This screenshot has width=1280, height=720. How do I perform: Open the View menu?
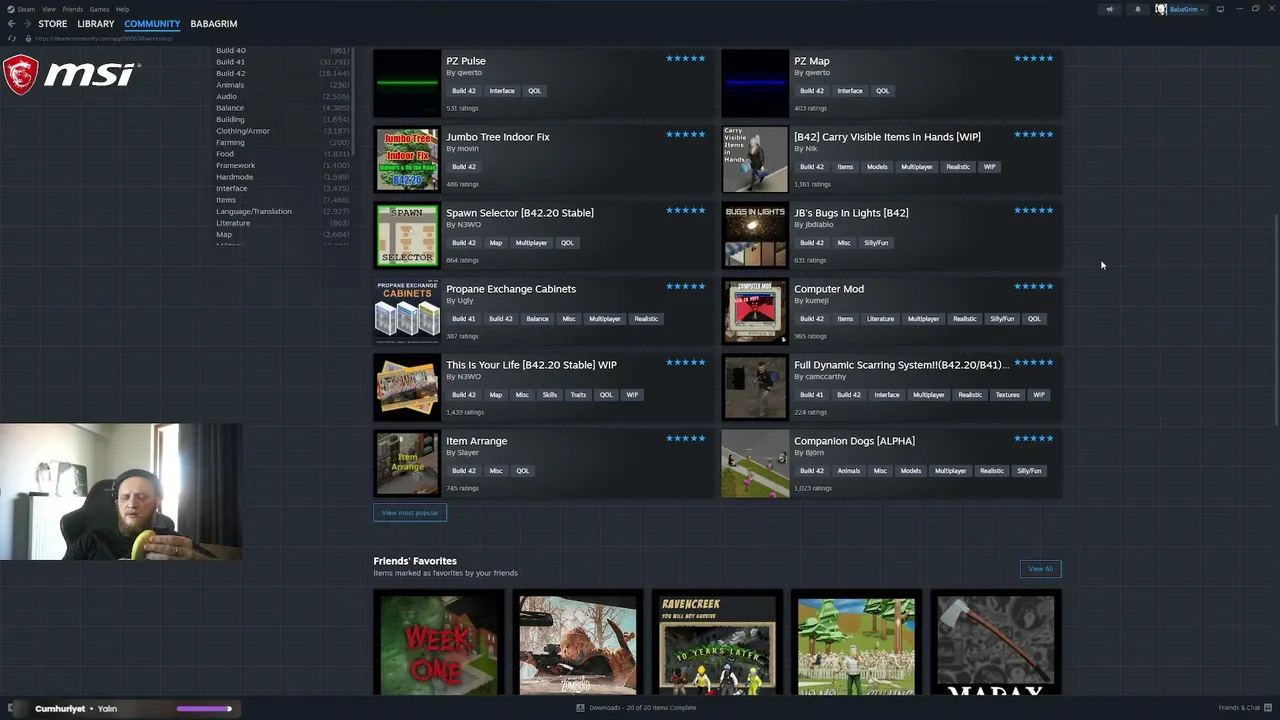pos(48,9)
